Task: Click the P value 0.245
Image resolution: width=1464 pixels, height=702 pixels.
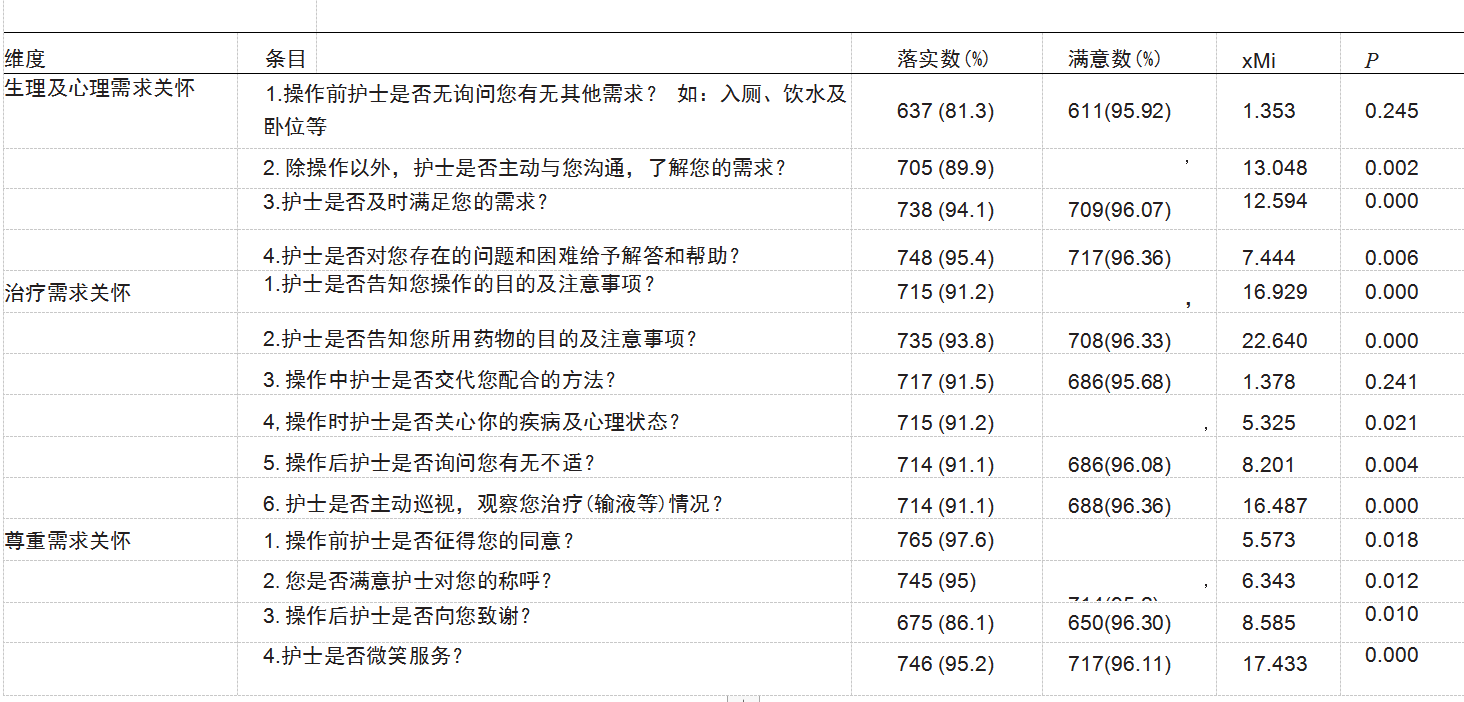Action: tap(1391, 111)
